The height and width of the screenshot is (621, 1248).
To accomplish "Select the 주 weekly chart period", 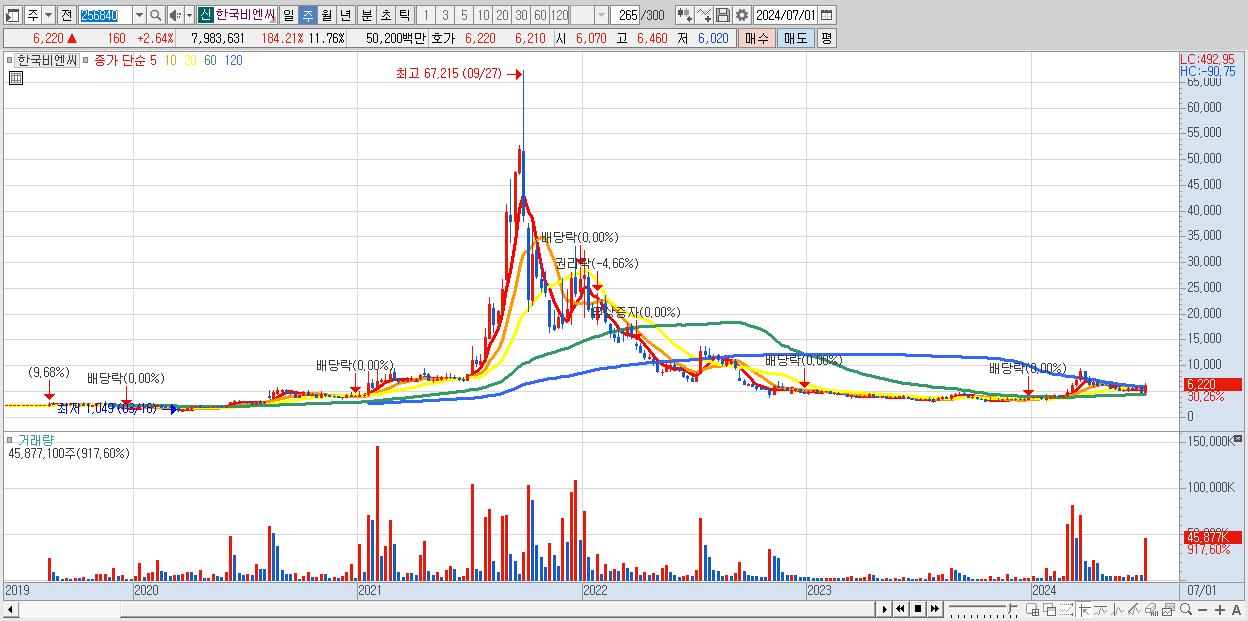I will coord(308,15).
